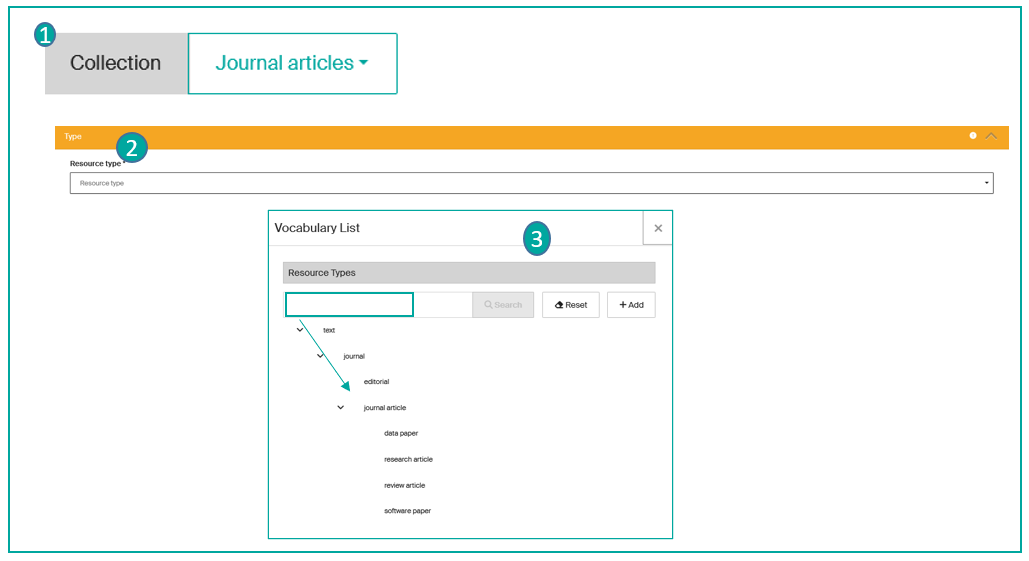Collapse the 'text' tree node chevron
Image resolution: width=1029 pixels, height=561 pixels.
click(x=300, y=330)
